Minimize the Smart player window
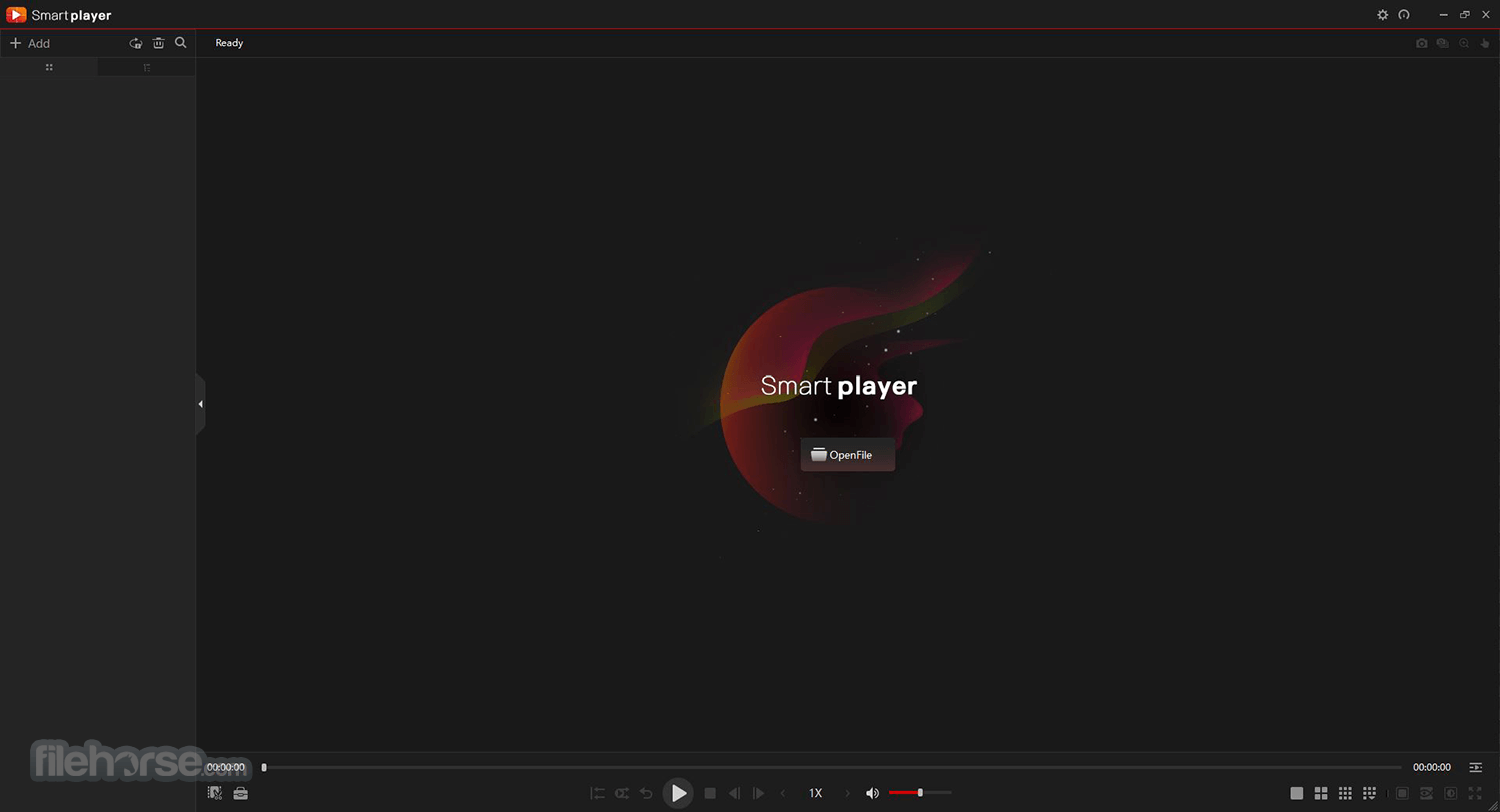This screenshot has height=812, width=1500. click(x=1444, y=15)
